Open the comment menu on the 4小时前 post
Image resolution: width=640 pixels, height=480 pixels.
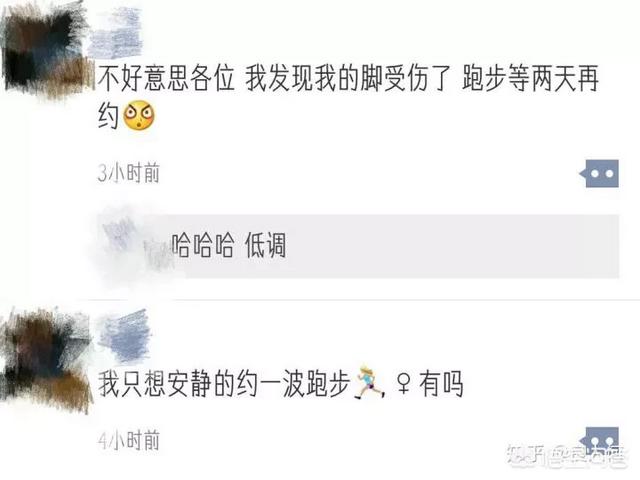tap(601, 441)
